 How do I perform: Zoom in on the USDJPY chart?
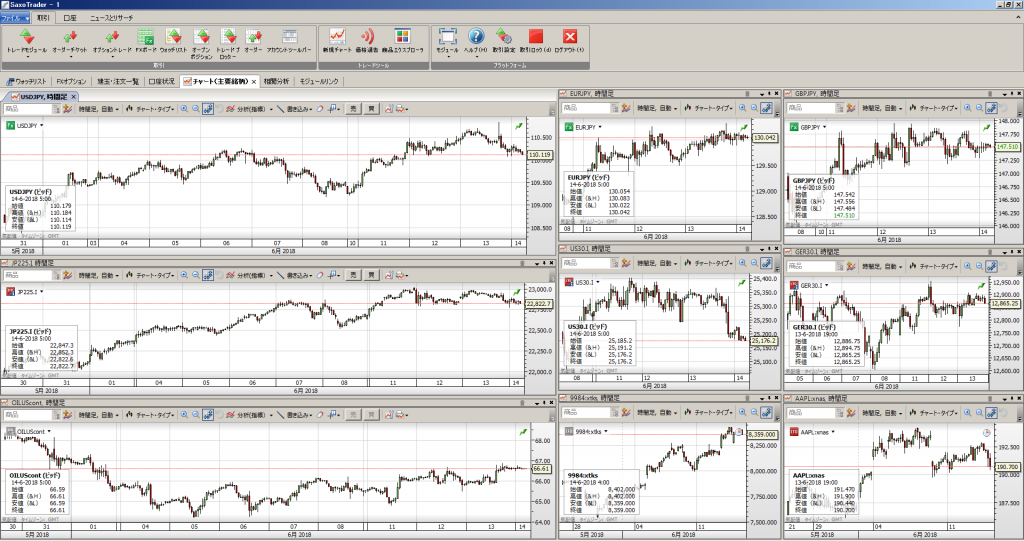[x=184, y=107]
